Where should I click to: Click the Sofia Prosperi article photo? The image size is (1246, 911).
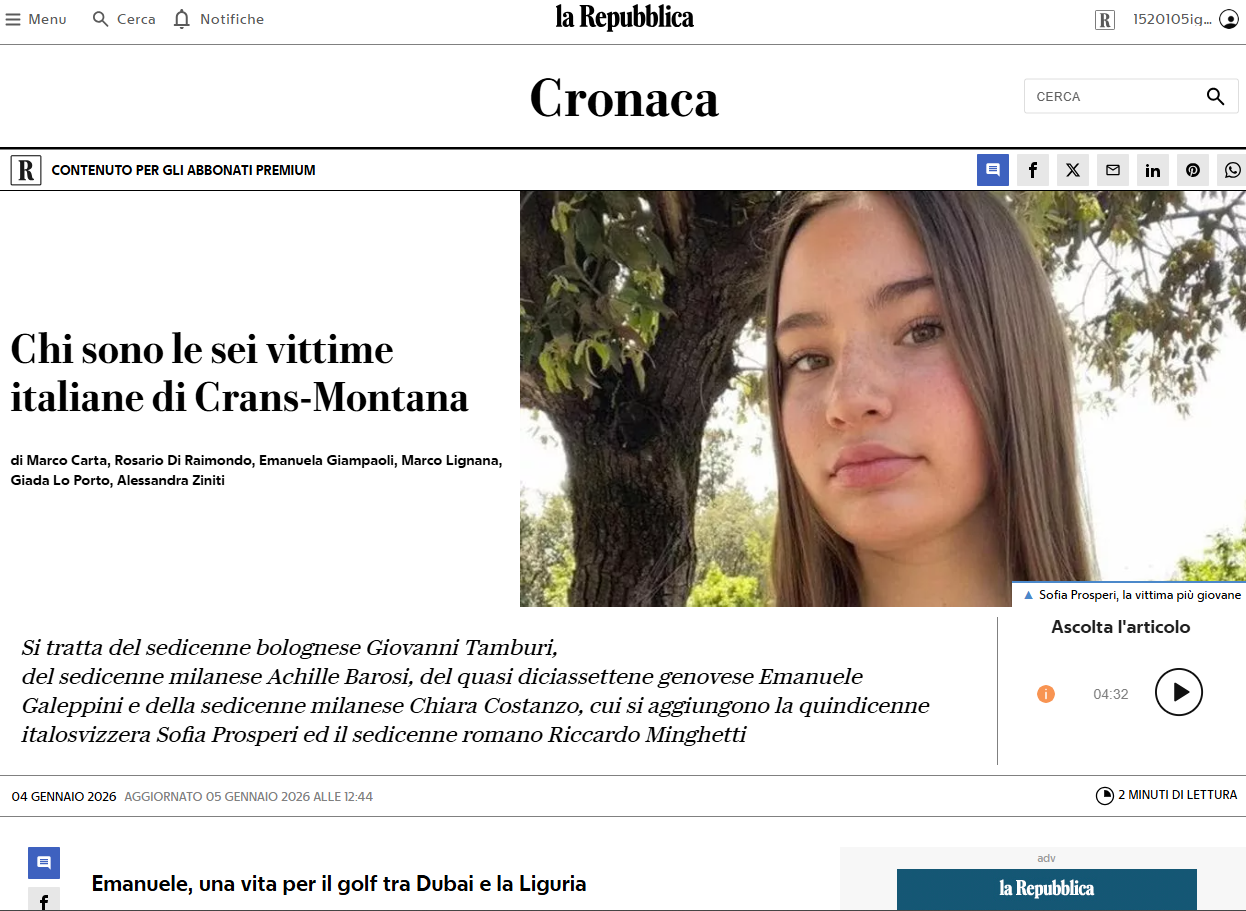point(883,398)
